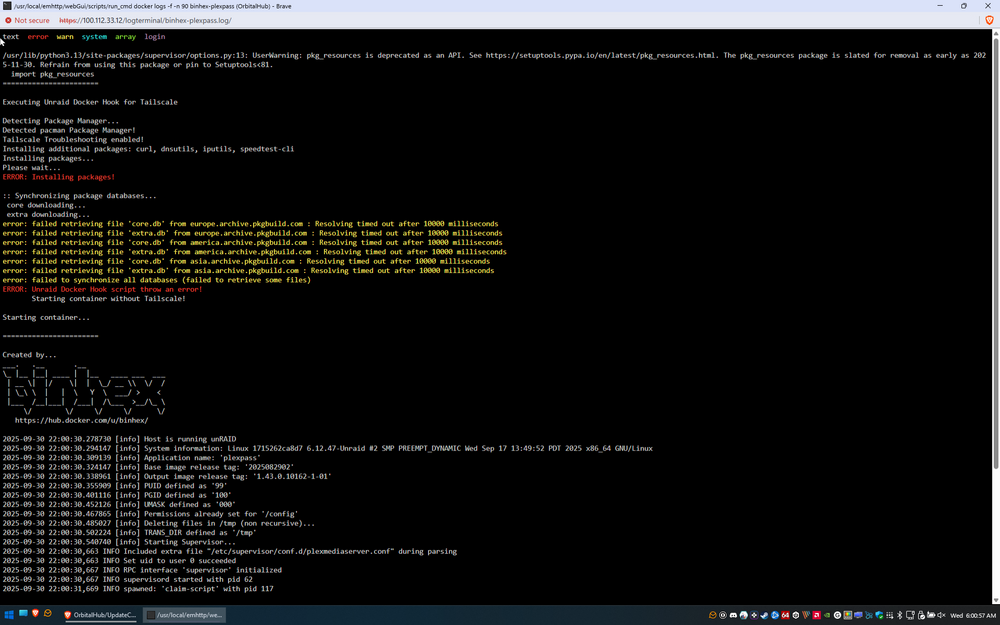
Task: Click the 'Starting container without Tailscale!' line
Action: pos(109,298)
